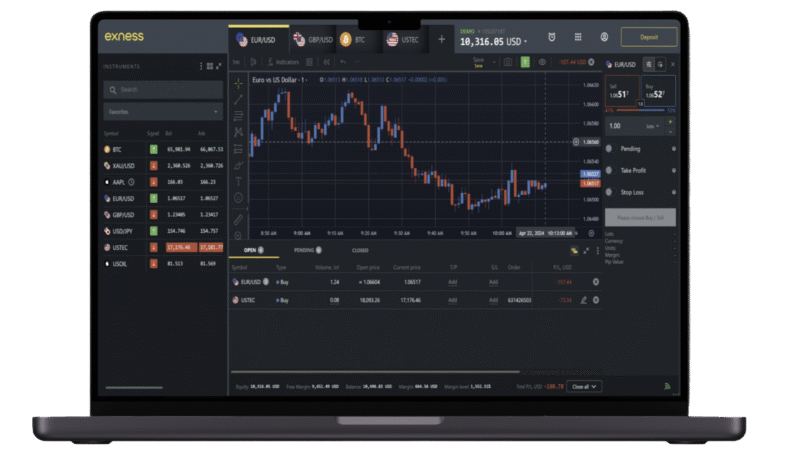
Task: Add take profit to EUR/USD position
Action: click(453, 282)
